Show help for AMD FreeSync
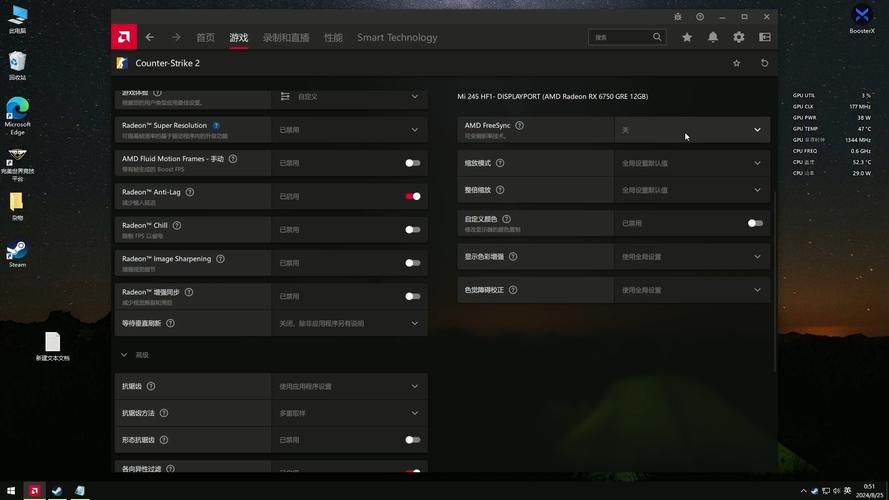The height and width of the screenshot is (500, 889). tap(519, 125)
